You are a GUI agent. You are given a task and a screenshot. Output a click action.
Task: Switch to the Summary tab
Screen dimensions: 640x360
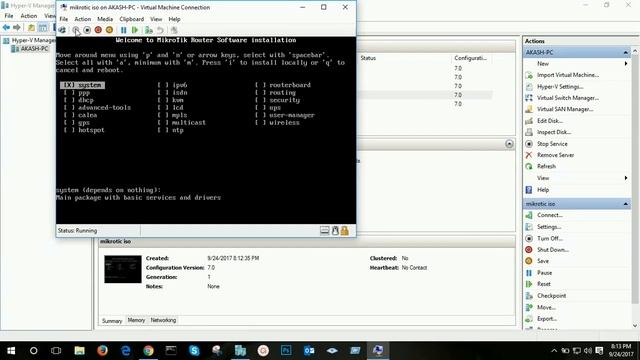(112, 321)
